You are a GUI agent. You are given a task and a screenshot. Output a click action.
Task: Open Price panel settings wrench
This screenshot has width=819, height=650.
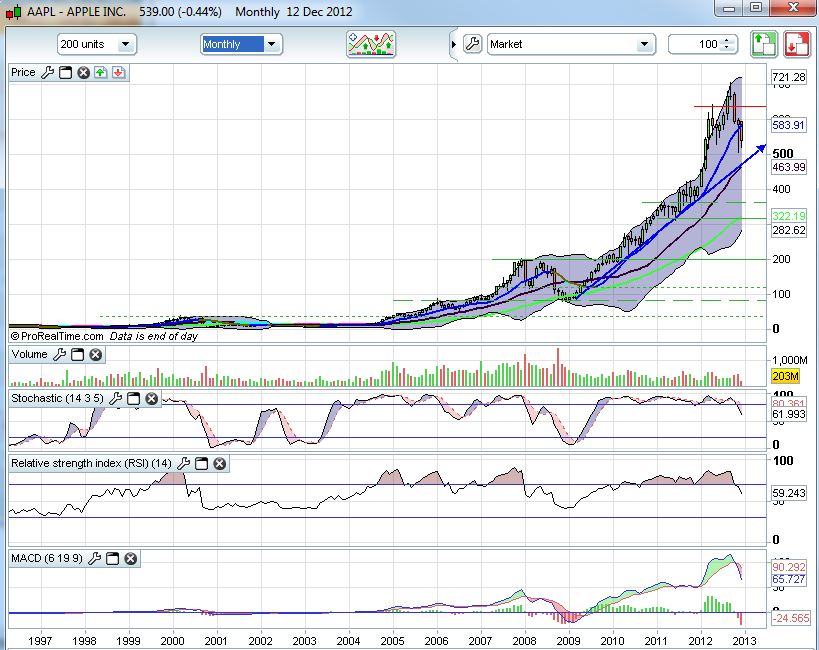click(x=48, y=73)
